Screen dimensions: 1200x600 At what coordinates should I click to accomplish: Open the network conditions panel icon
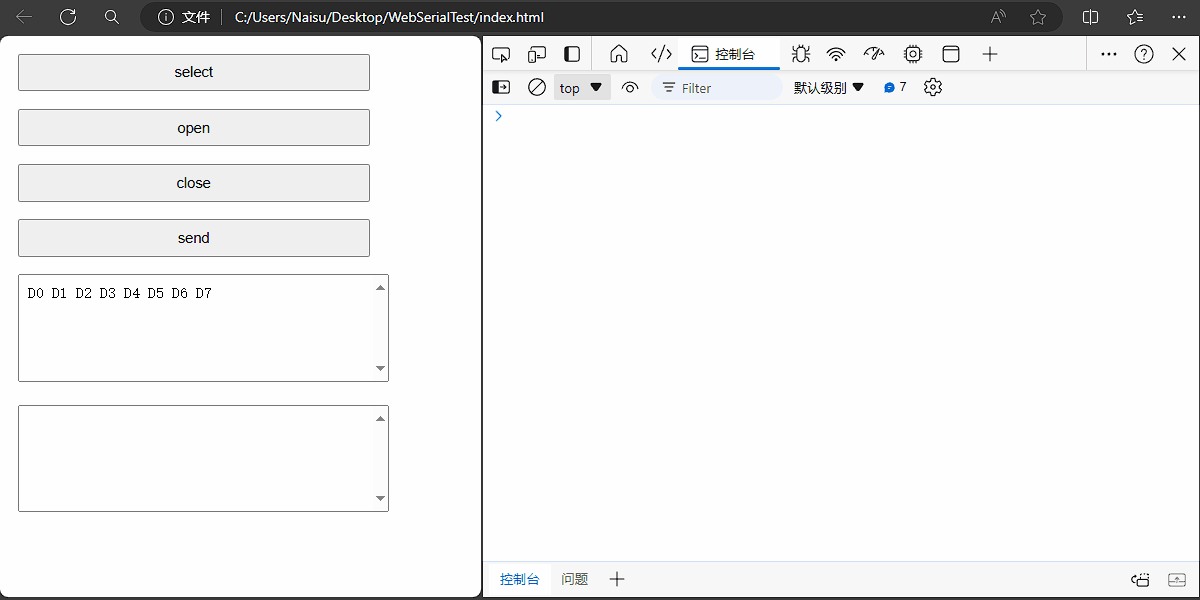click(x=836, y=53)
